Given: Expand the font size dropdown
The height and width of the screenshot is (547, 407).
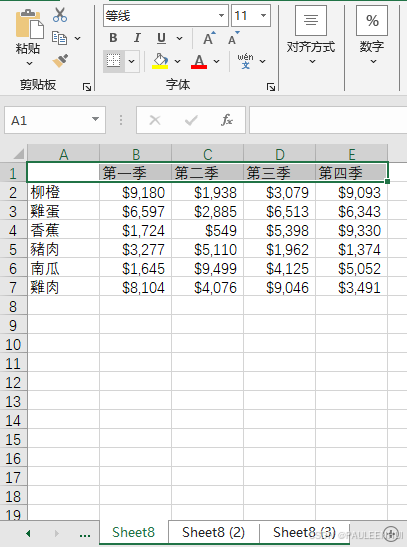Looking at the screenshot, I should pyautogui.click(x=263, y=15).
